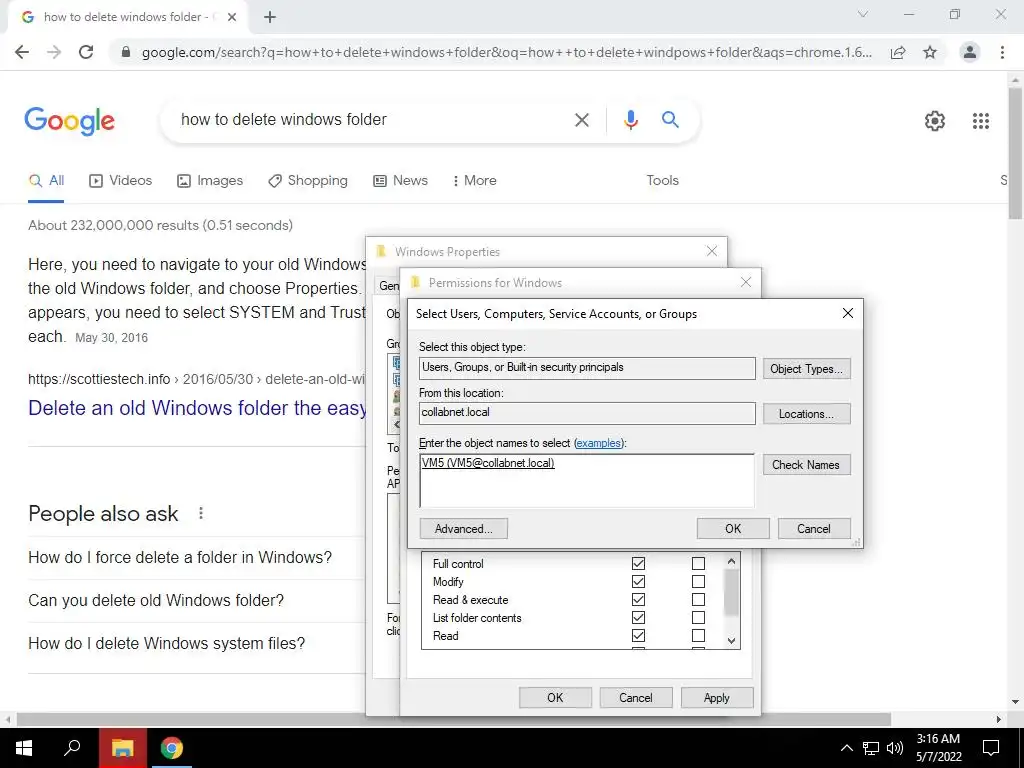The width and height of the screenshot is (1024, 768).
Task: Toggle Allow for Read & execute
Action: click(x=639, y=600)
